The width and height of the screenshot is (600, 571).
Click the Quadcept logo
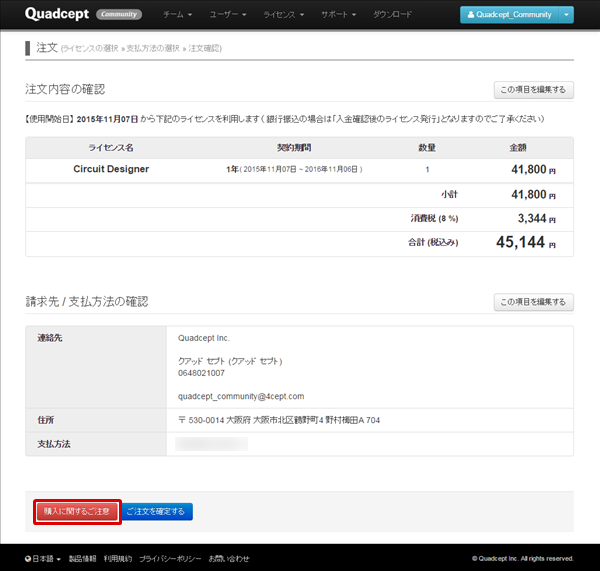point(57,14)
